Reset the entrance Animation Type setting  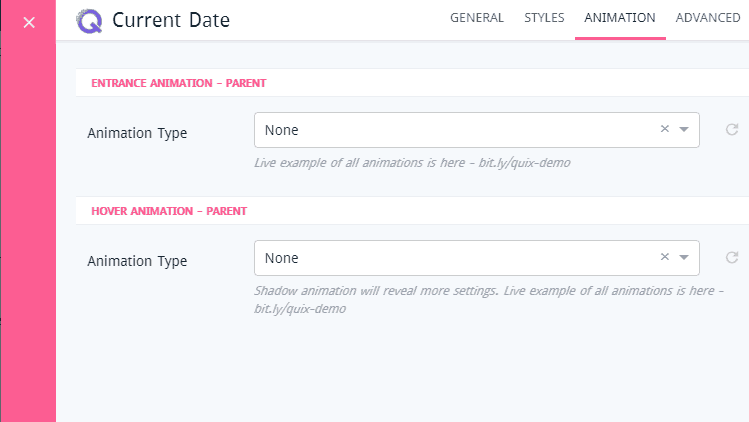(731, 130)
